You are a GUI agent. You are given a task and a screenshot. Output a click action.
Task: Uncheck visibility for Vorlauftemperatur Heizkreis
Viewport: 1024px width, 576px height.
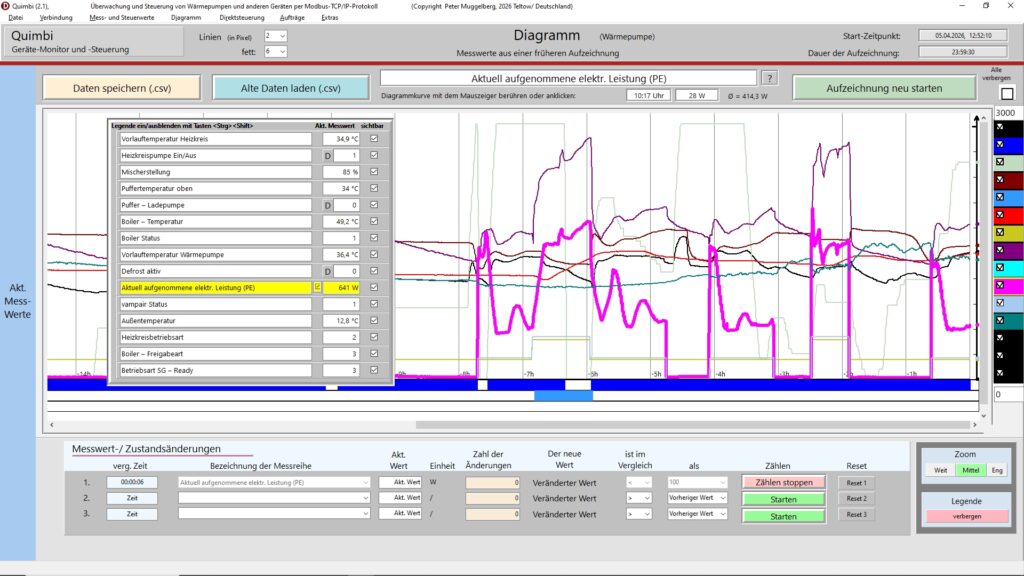click(x=374, y=139)
